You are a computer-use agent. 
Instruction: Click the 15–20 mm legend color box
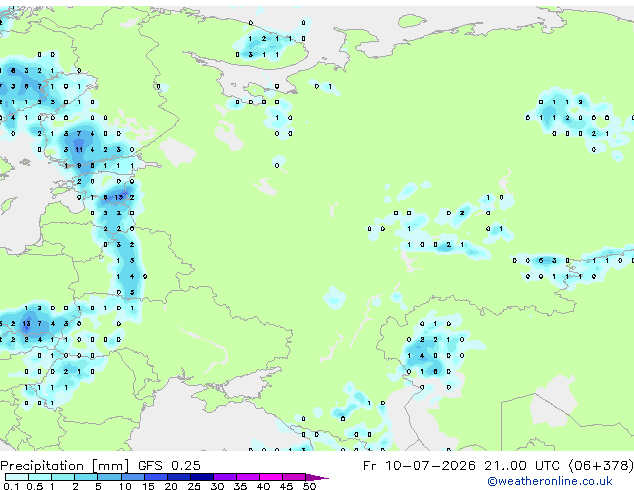click(155, 477)
